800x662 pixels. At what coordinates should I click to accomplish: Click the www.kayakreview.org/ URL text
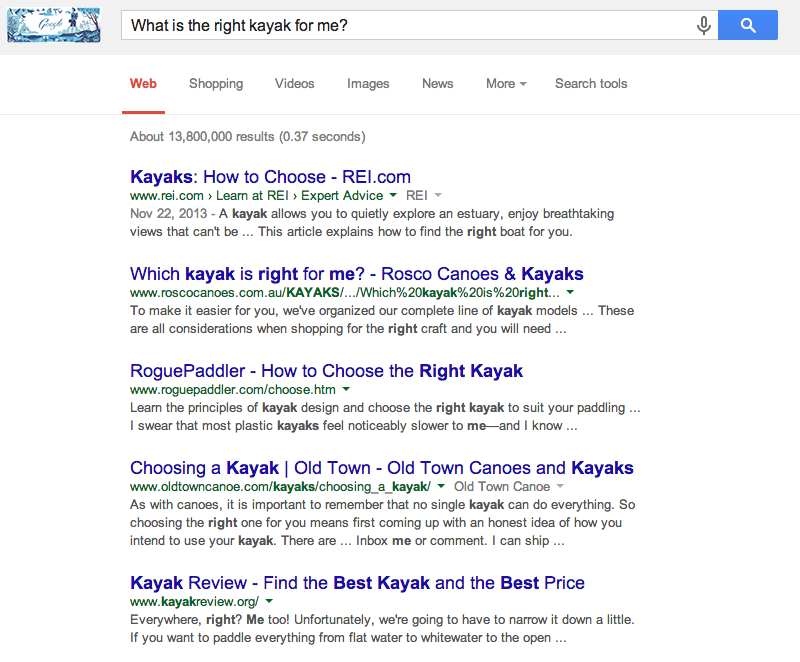pos(194,602)
